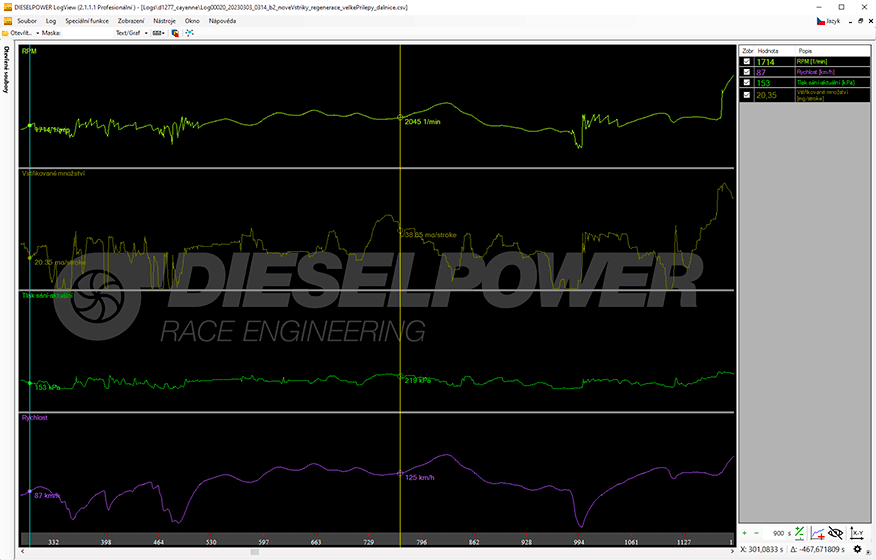The height and width of the screenshot is (560, 876).
Task: Open the Otevřené soubory side tab
Action: [x=6, y=69]
